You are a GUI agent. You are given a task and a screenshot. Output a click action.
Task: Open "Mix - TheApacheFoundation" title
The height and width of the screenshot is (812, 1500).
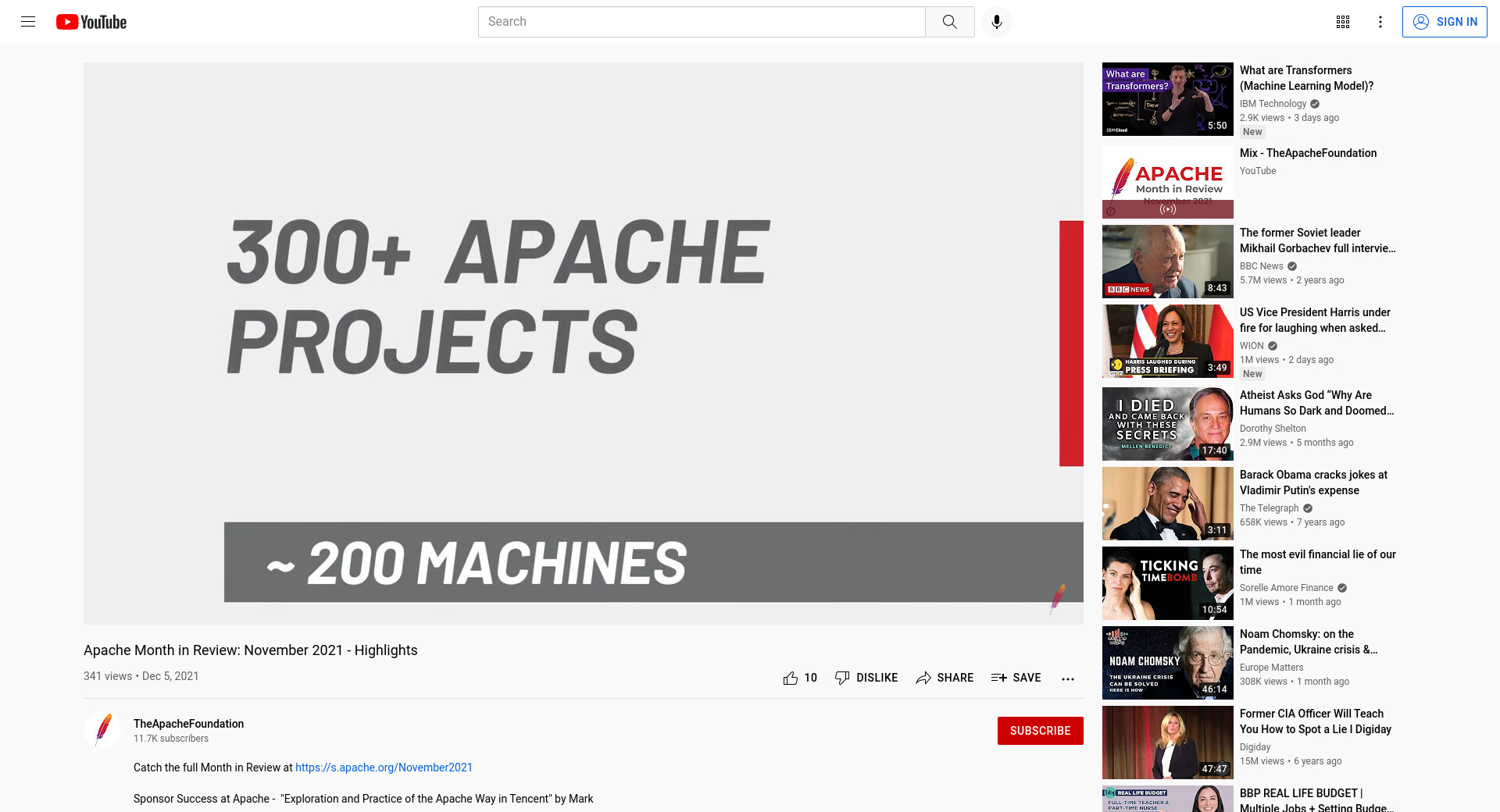click(x=1308, y=153)
